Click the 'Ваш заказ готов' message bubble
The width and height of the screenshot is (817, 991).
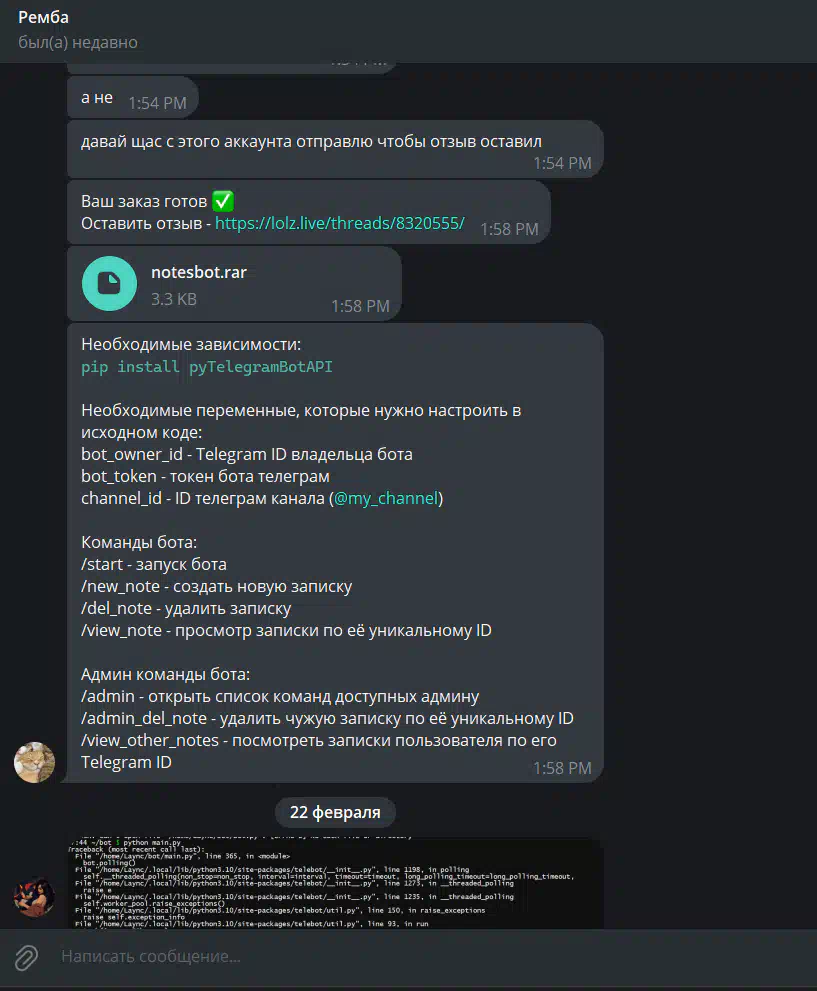coord(308,212)
